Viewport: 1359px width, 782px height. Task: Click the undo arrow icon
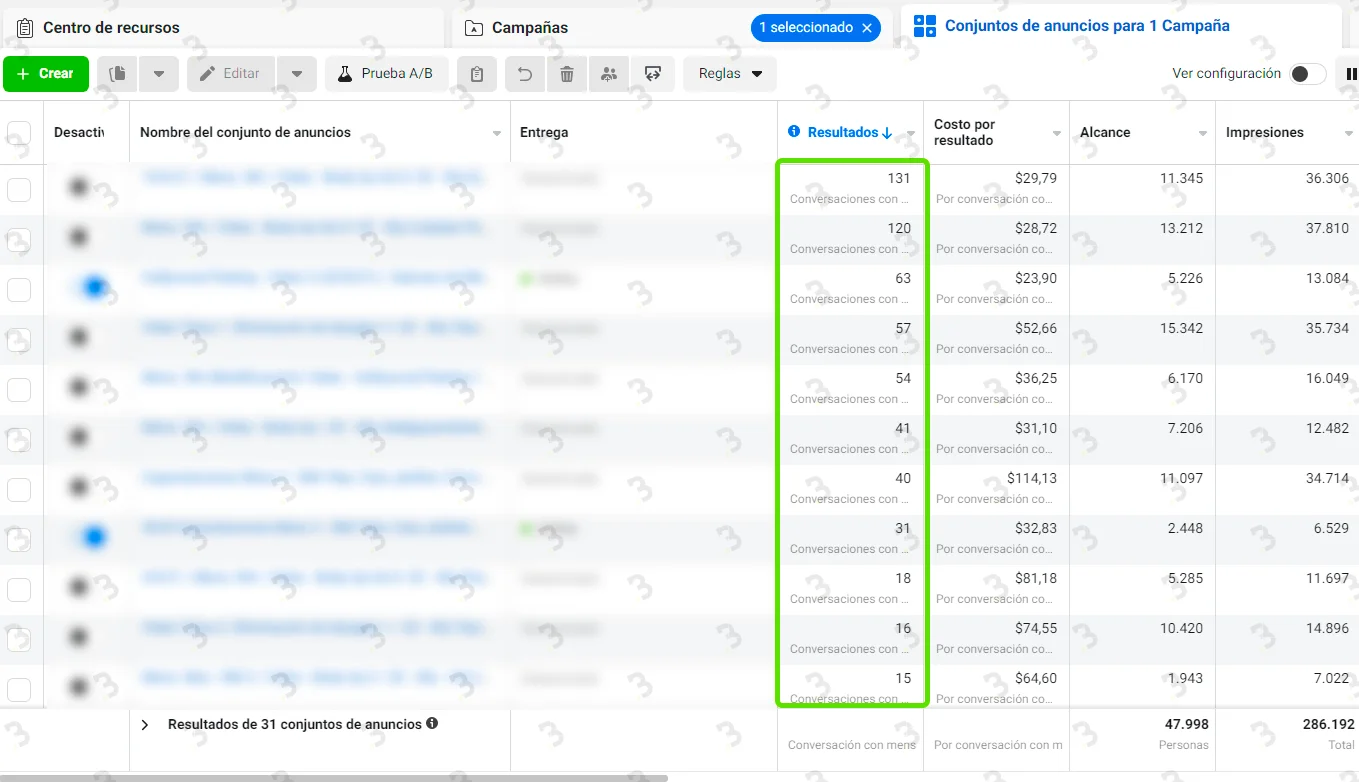tap(525, 74)
